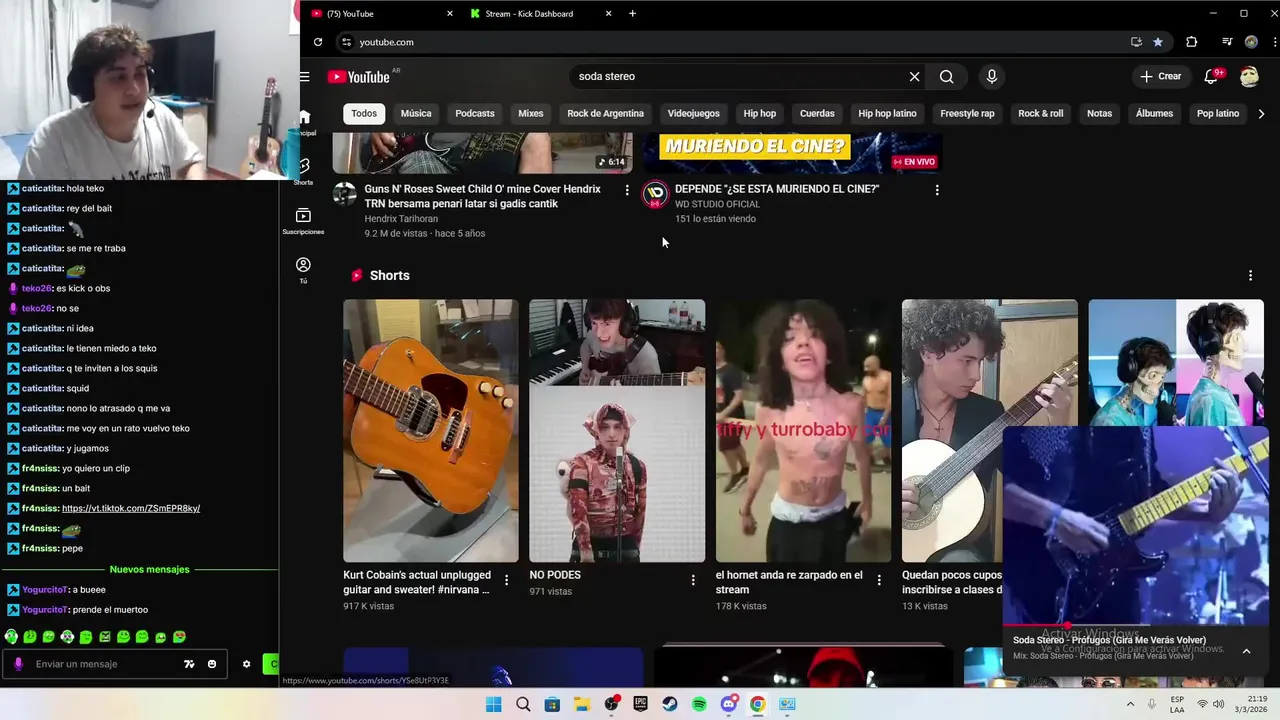The height and width of the screenshot is (720, 1280).
Task: Click the NO PODES short thumbnail
Action: click(617, 431)
